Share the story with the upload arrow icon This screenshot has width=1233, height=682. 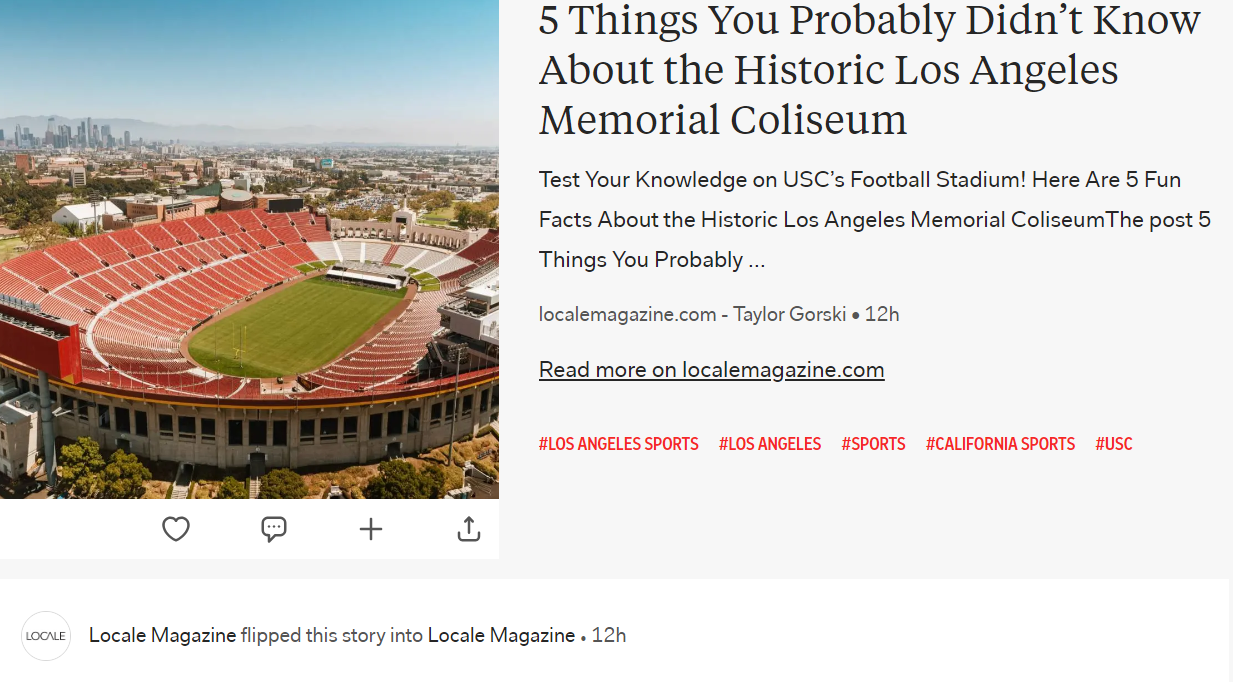point(469,529)
